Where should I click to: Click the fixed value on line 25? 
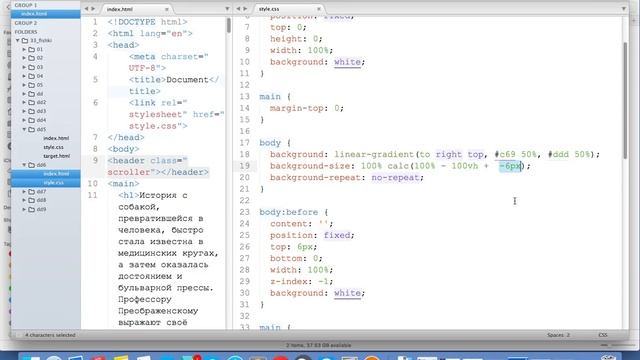[x=337, y=236]
